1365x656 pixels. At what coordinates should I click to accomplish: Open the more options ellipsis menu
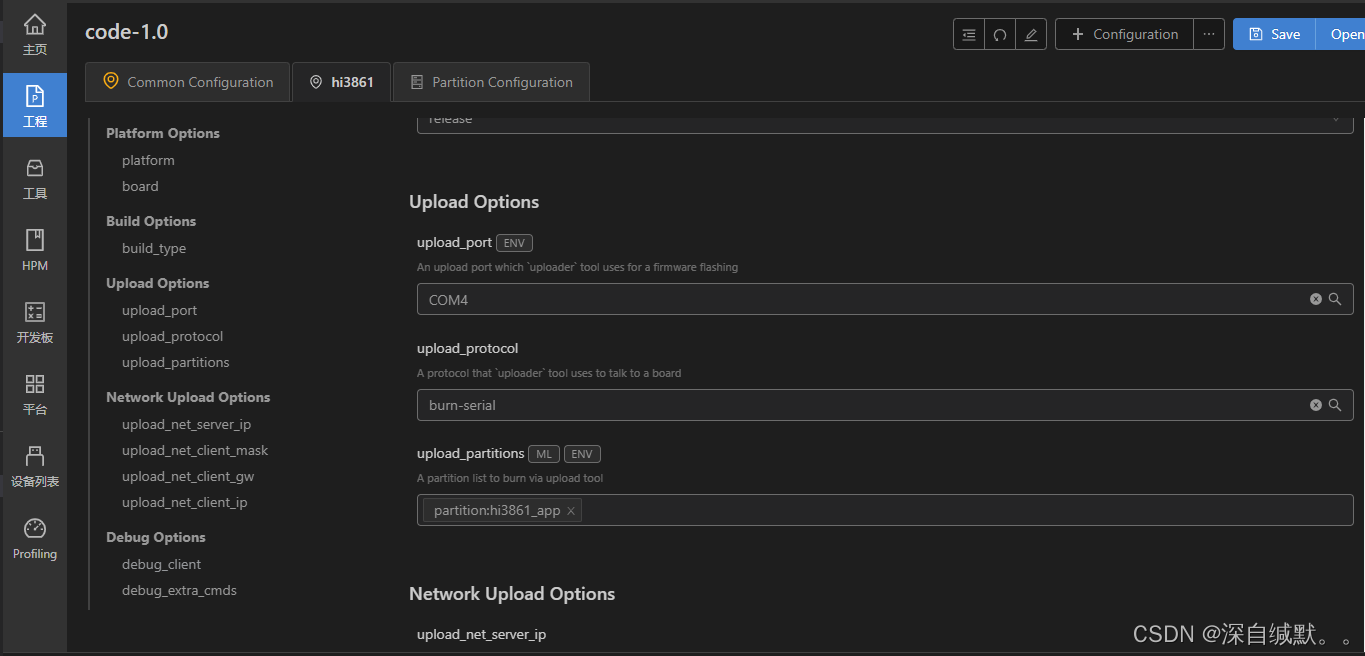point(1209,34)
